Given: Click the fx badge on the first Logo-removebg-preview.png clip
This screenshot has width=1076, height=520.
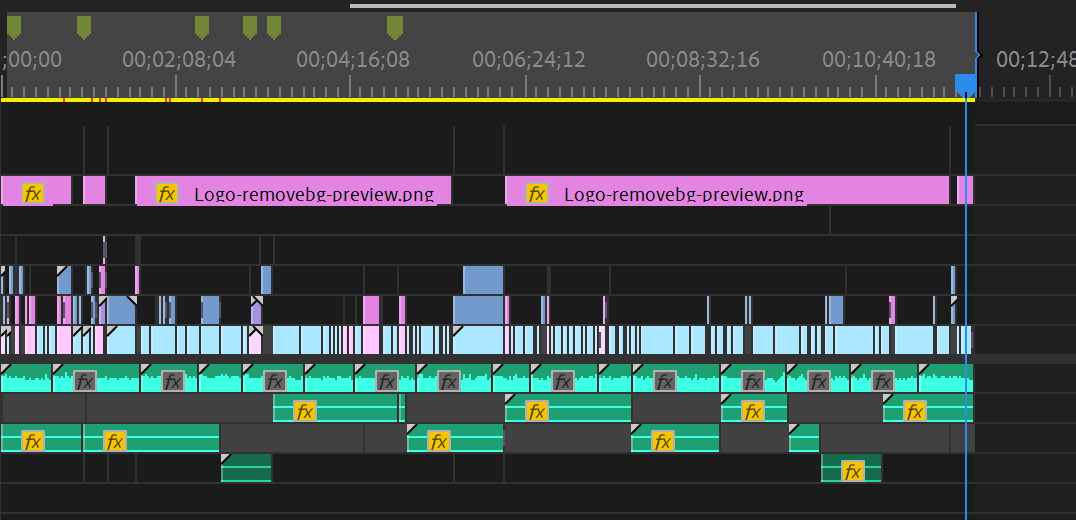Looking at the screenshot, I should (x=167, y=193).
